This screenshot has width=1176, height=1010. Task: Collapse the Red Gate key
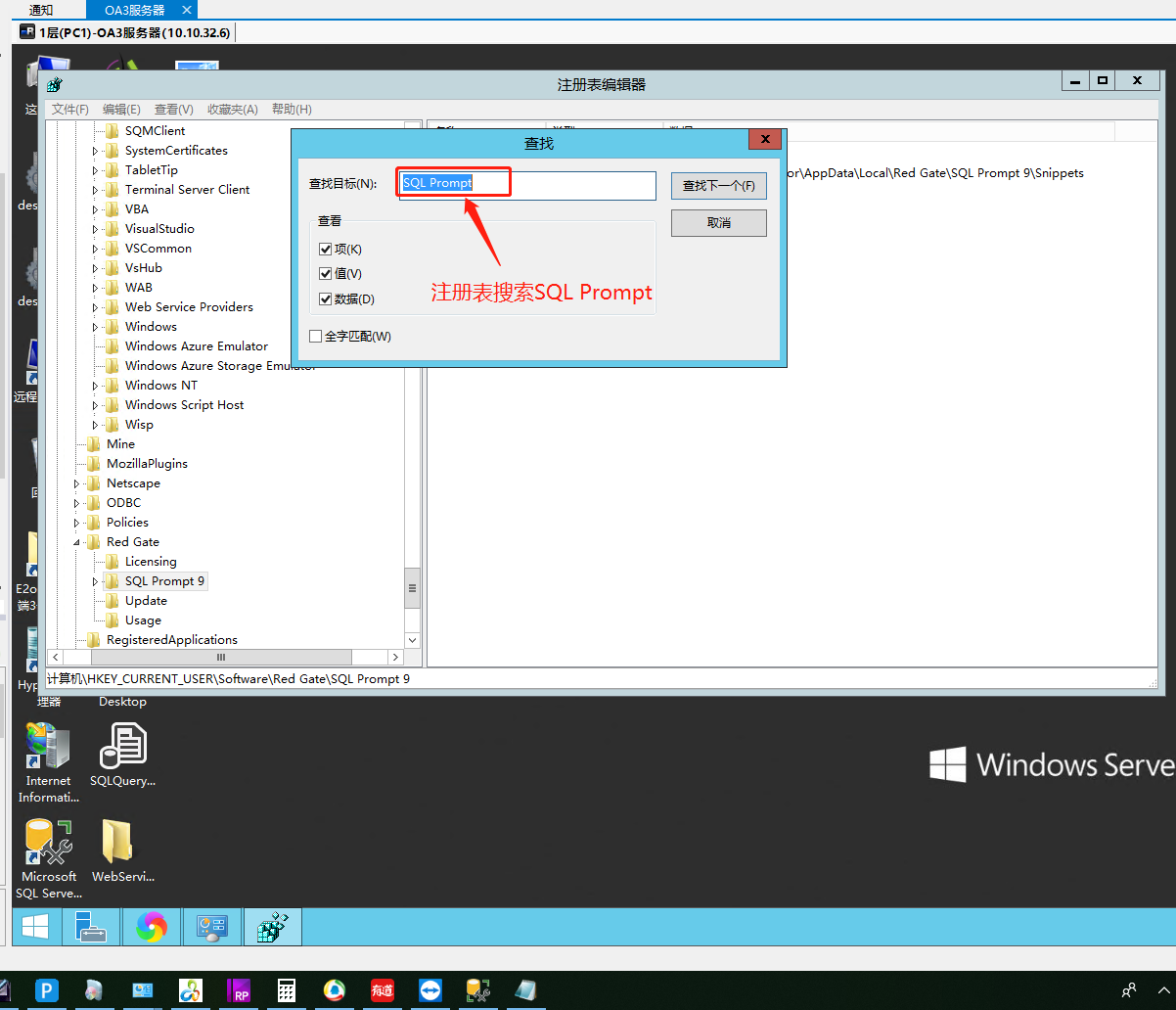point(76,542)
